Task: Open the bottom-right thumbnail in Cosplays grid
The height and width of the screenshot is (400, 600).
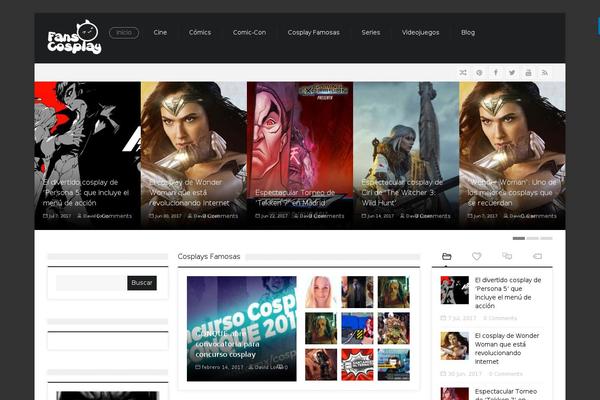Action: 393,365
